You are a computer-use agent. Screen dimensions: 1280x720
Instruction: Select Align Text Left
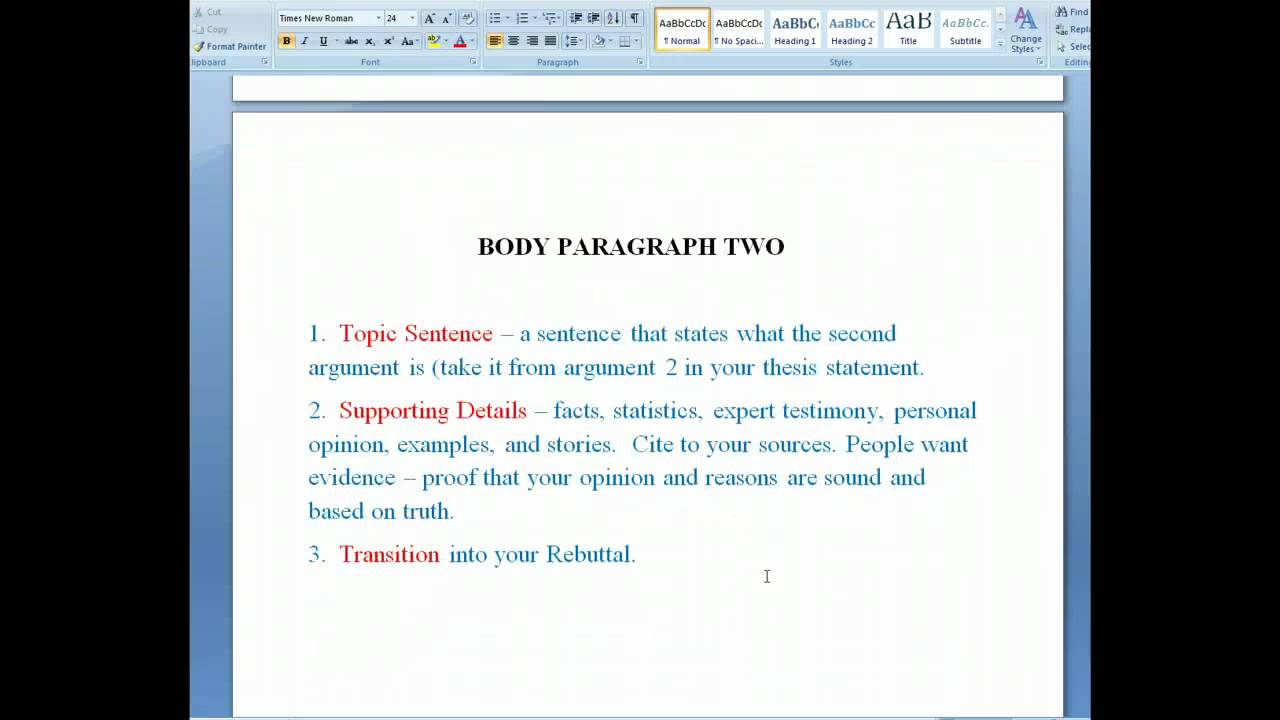point(495,41)
